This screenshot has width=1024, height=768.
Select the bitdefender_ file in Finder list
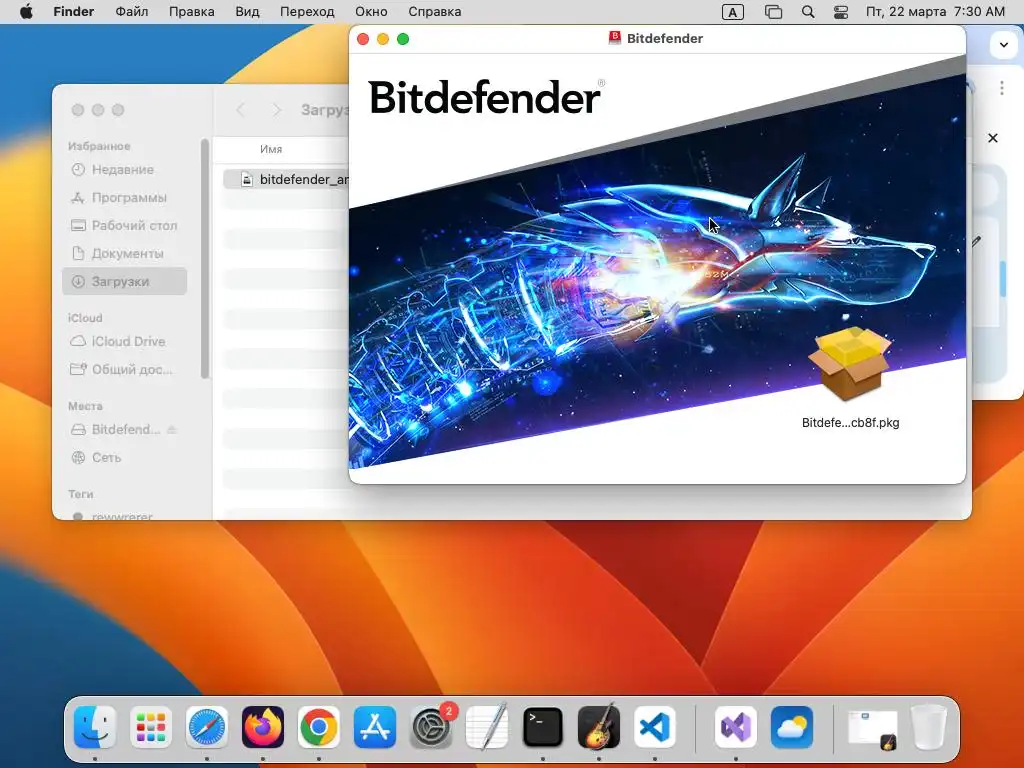click(286, 179)
